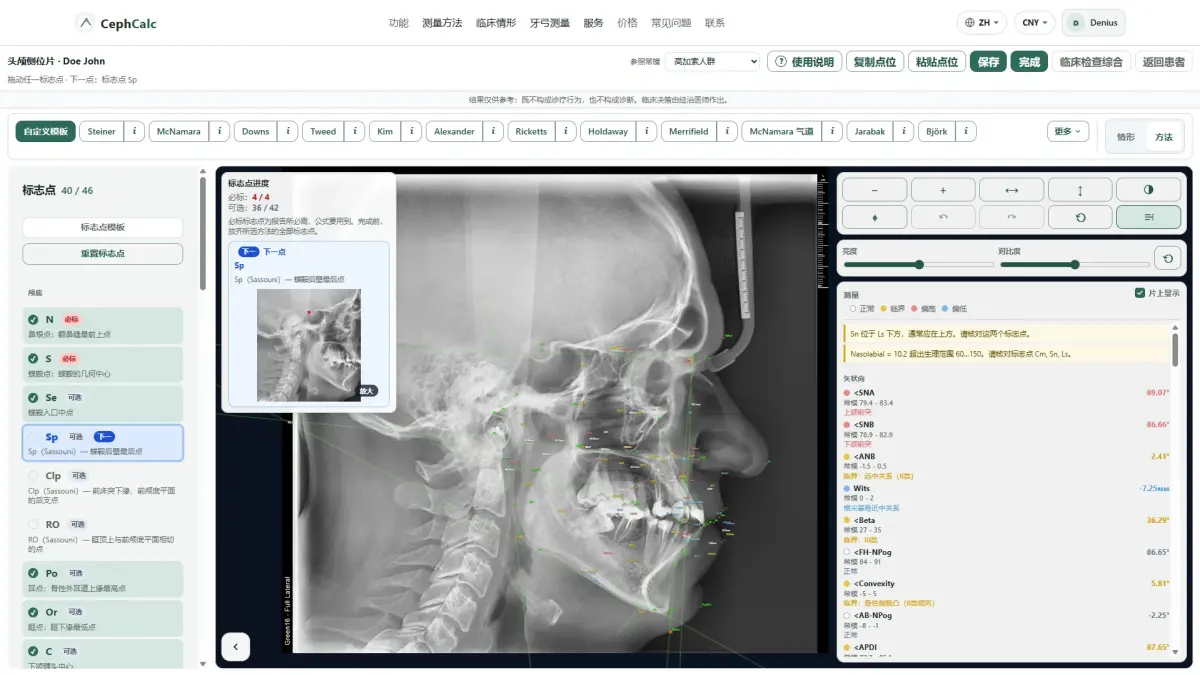Click the diamond sharpen icon button
Screen dimensions: 1200x675
pos(875,217)
